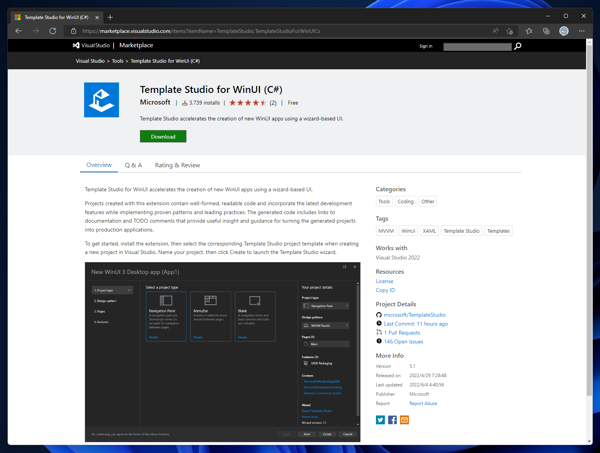
Task: Add this page to favorites star icon
Action: click(509, 31)
